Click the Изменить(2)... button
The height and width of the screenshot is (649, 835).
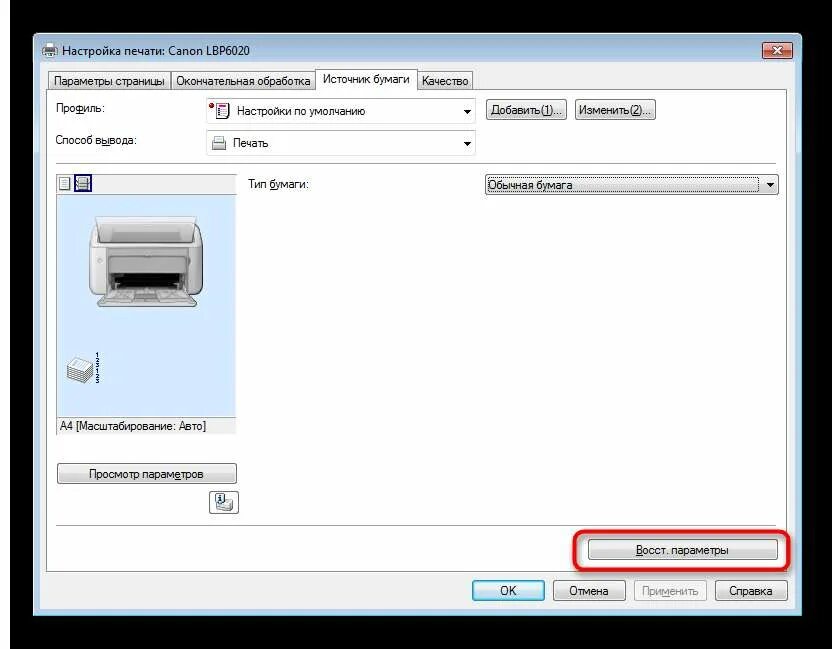[615, 110]
